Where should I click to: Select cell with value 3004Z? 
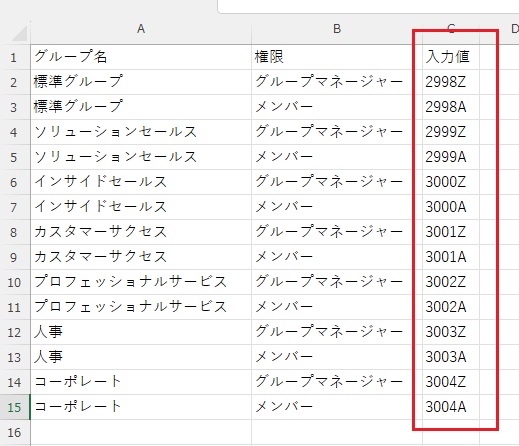point(451,382)
